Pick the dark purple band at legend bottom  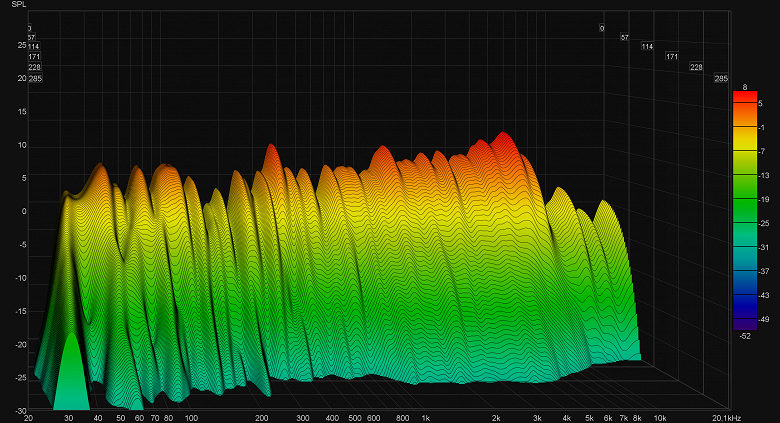tap(744, 323)
